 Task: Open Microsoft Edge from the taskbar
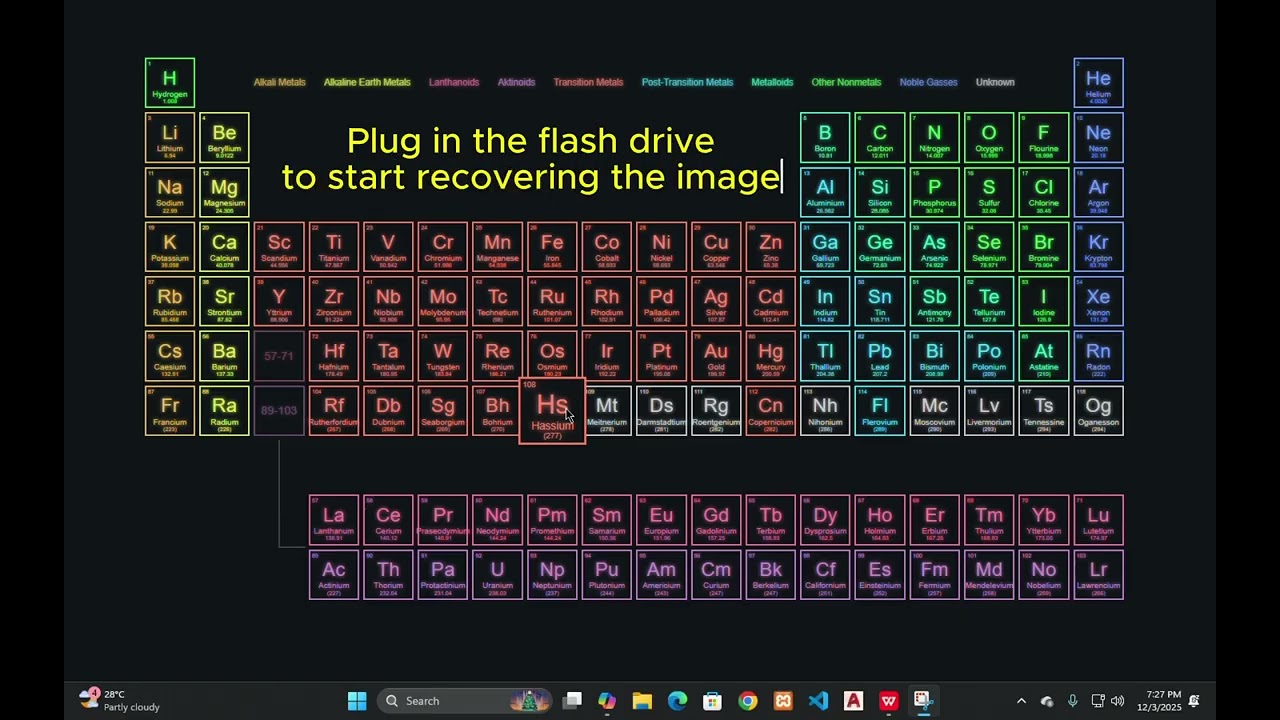pos(677,701)
